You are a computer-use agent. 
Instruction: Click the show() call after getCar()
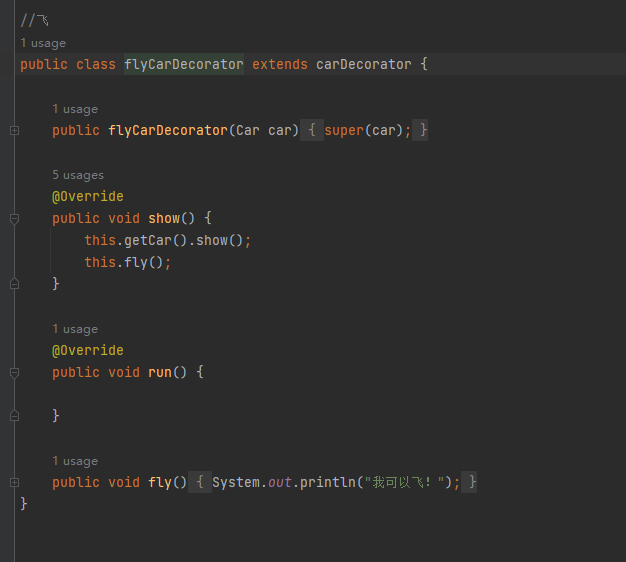[220, 240]
